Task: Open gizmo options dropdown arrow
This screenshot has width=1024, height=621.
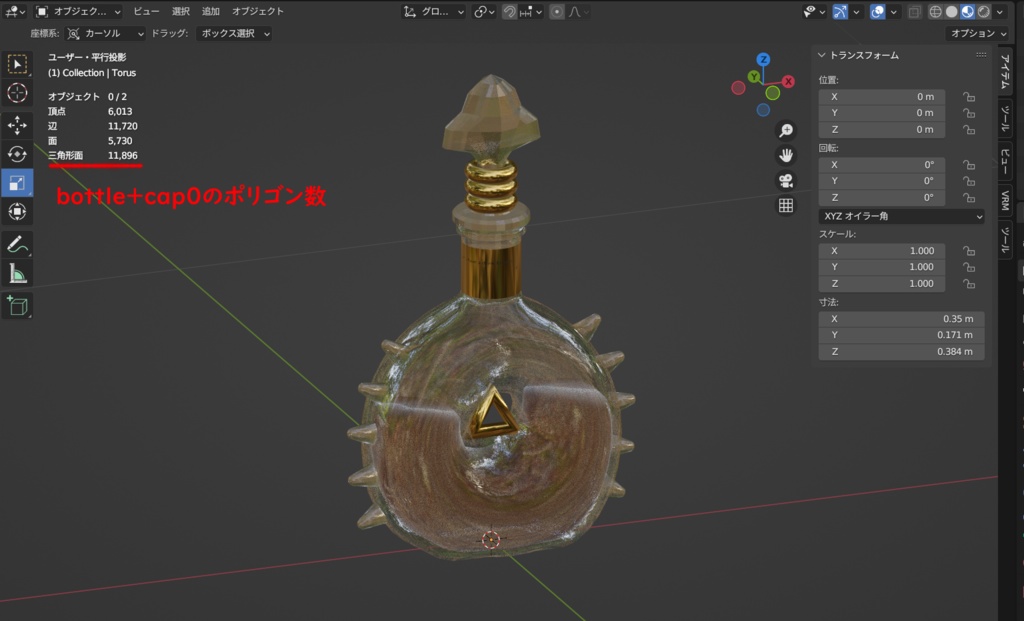Action: point(856,12)
